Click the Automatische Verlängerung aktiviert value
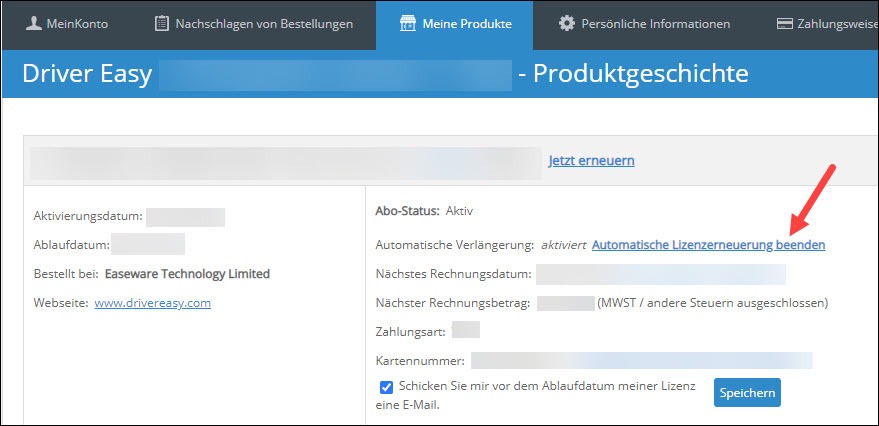This screenshot has width=879, height=426. [563, 245]
